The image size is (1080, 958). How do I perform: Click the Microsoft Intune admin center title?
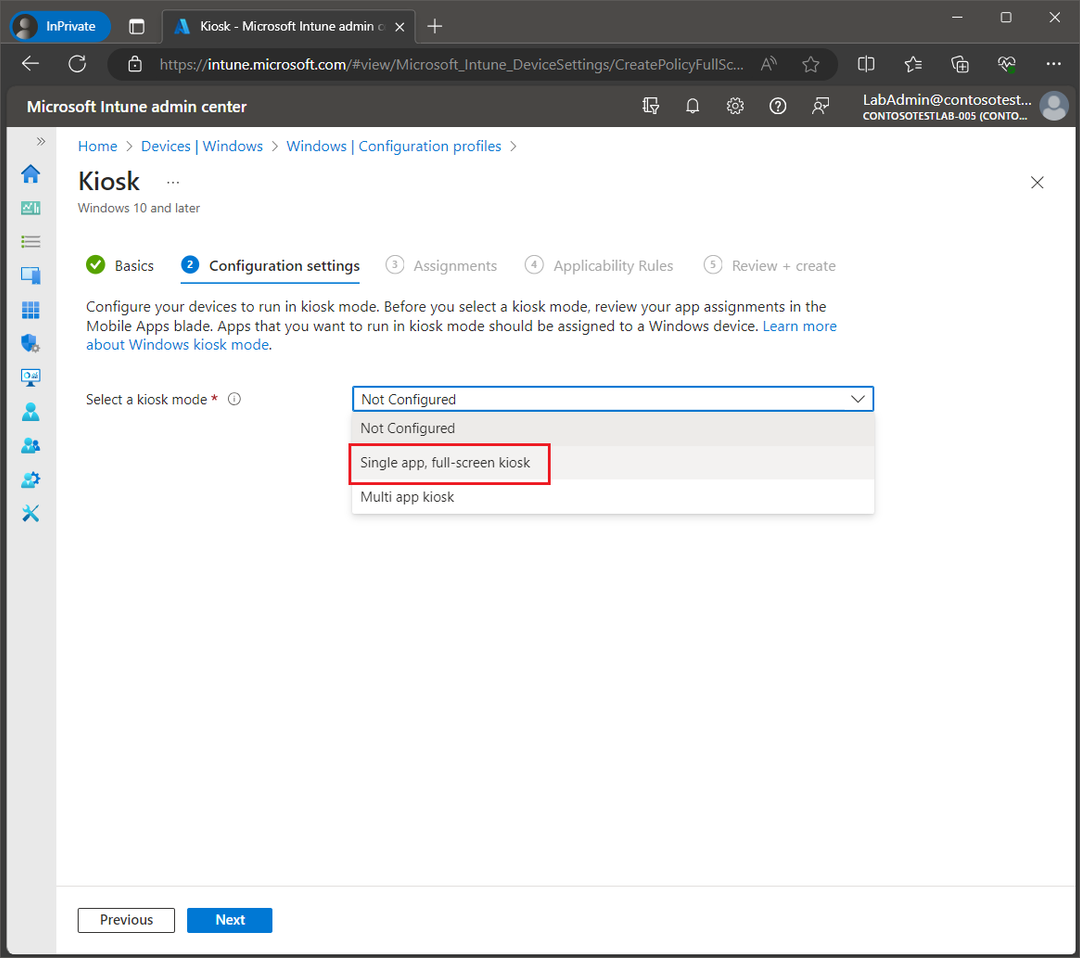click(x=136, y=107)
